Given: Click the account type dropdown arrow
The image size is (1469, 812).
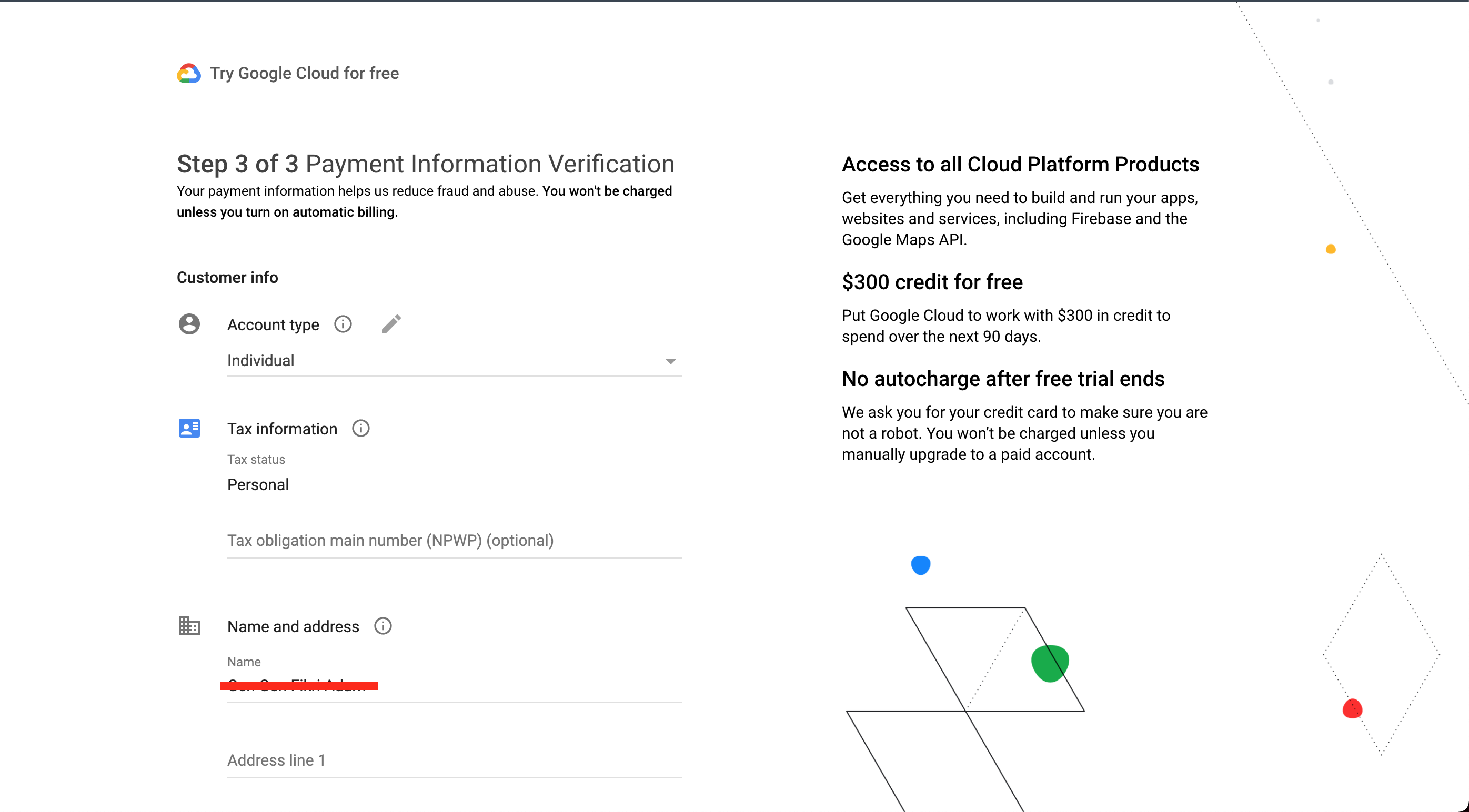Looking at the screenshot, I should pyautogui.click(x=670, y=361).
